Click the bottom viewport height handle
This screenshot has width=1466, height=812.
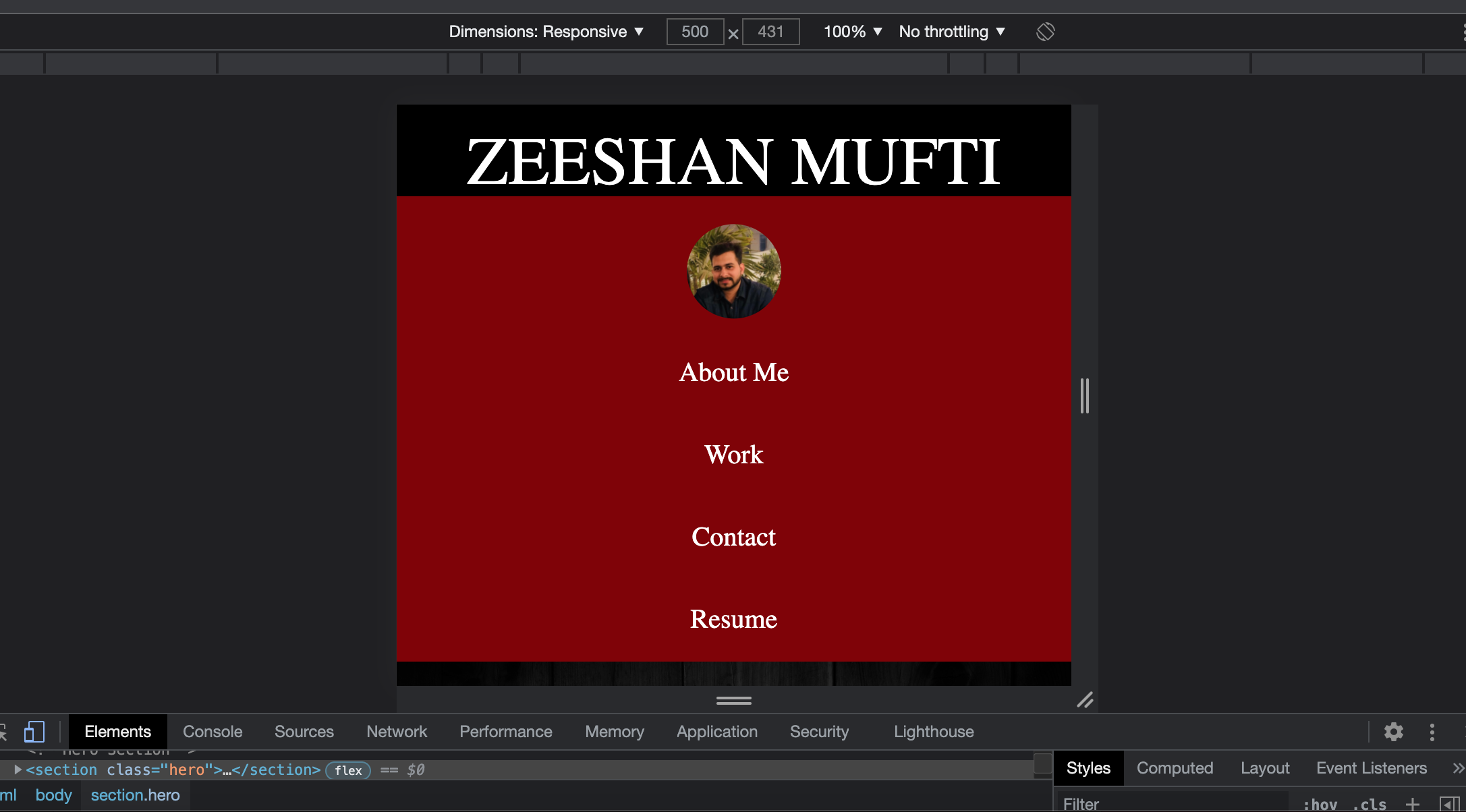(734, 700)
